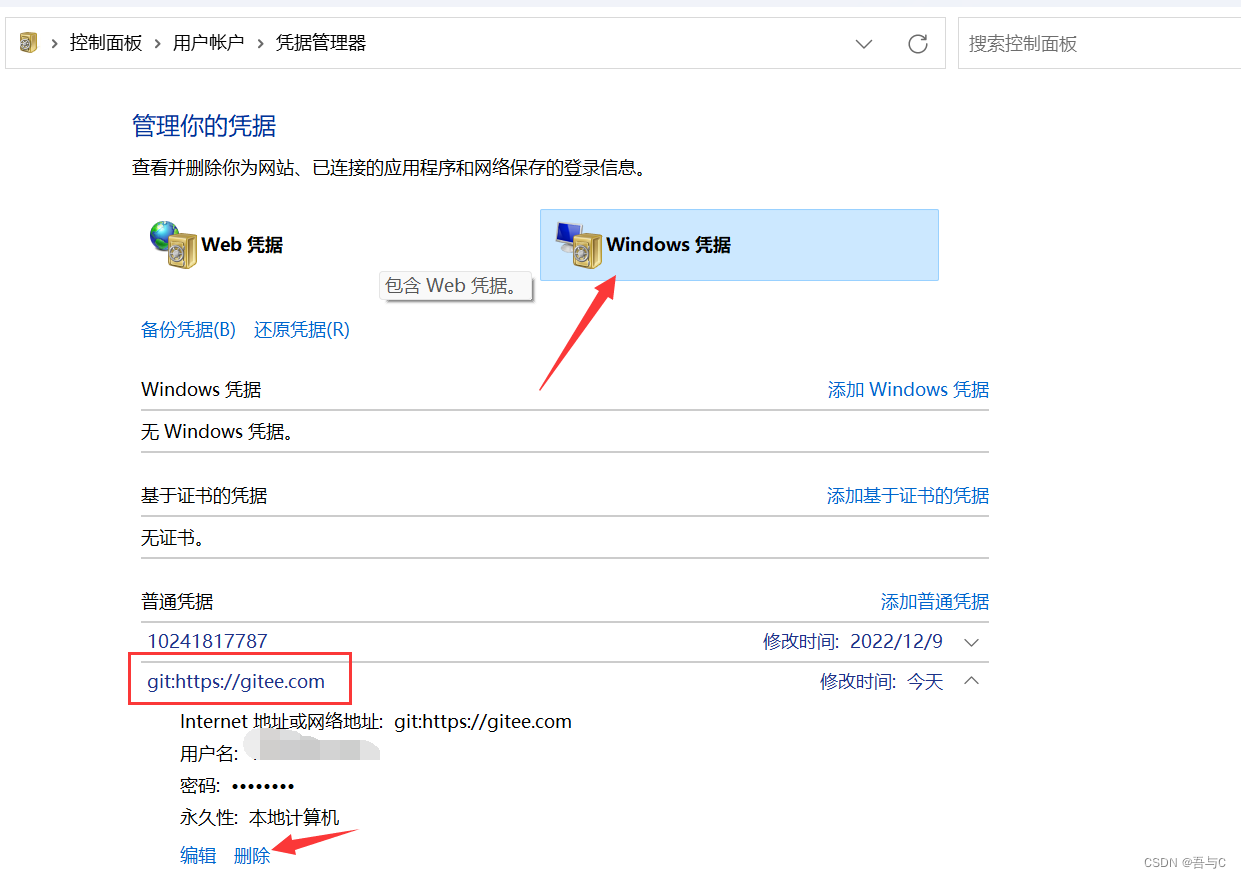Focus the 搜索控制面板 search box
The image size is (1241, 878).
tap(1098, 44)
